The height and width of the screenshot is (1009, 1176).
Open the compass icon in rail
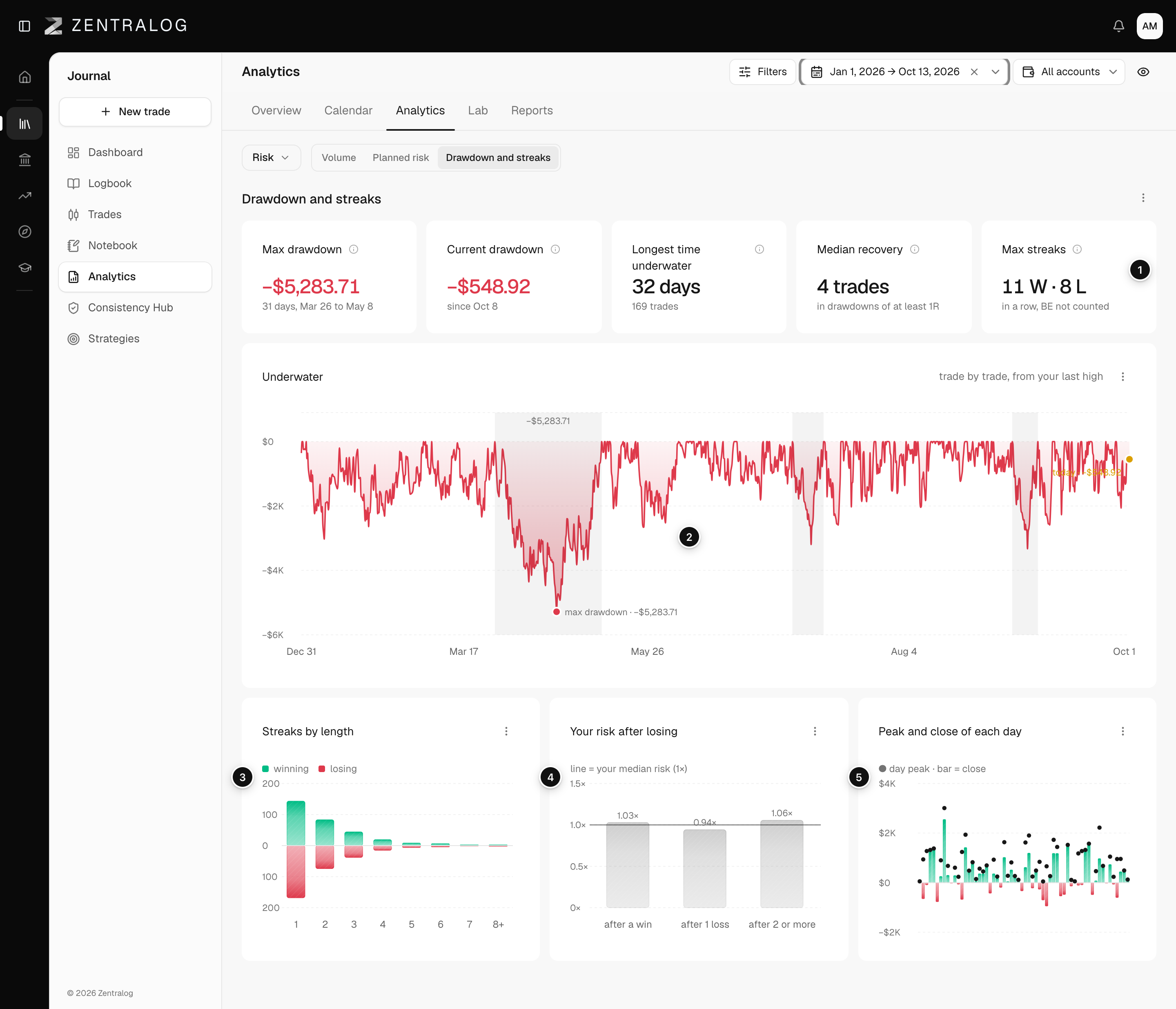(25, 231)
